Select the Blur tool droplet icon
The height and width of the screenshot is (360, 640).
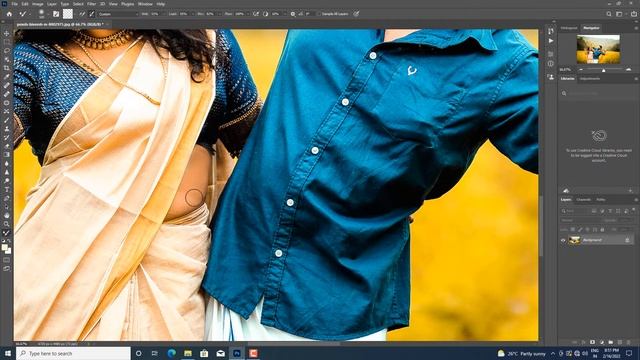tap(7, 164)
